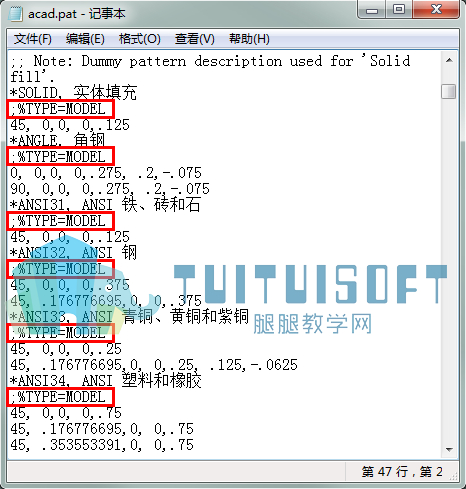Click the vertical scrollbar thumb
Viewport: 466px width, 489px height.
point(449,91)
